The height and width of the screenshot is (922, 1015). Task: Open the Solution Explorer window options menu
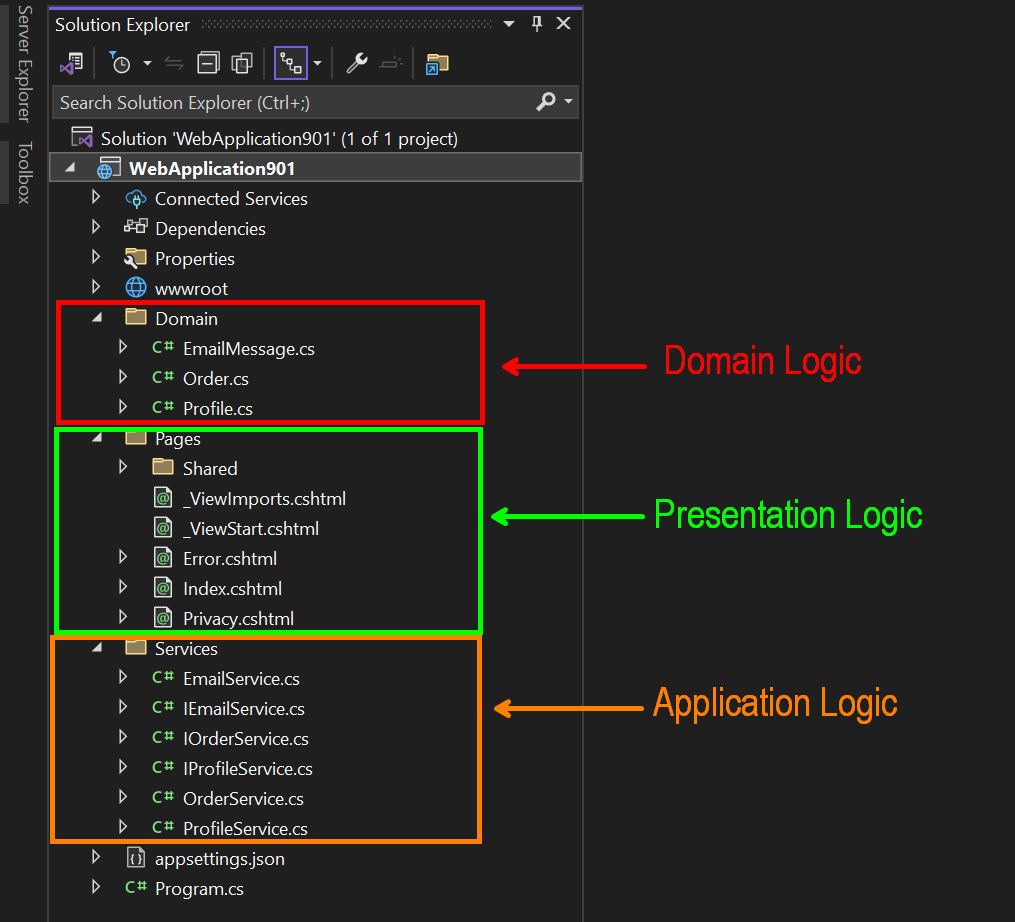tap(509, 24)
